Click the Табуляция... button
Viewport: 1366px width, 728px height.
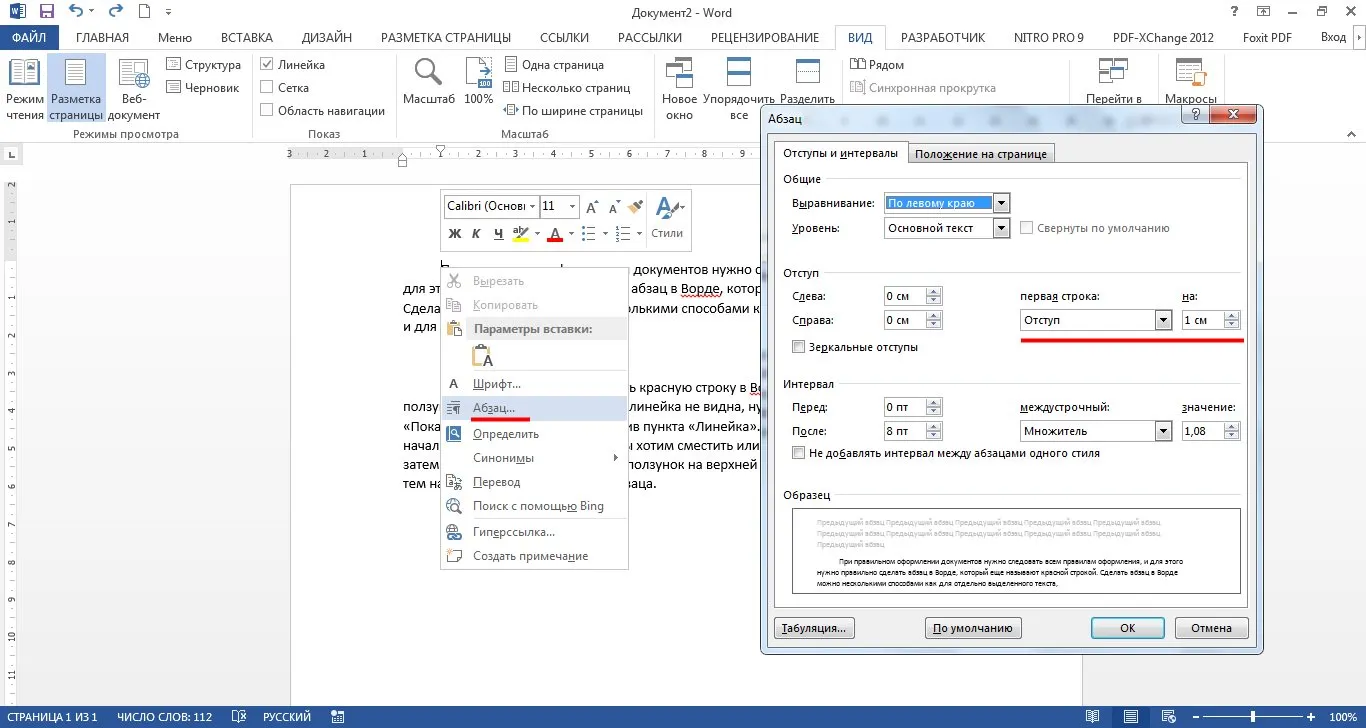coord(814,628)
